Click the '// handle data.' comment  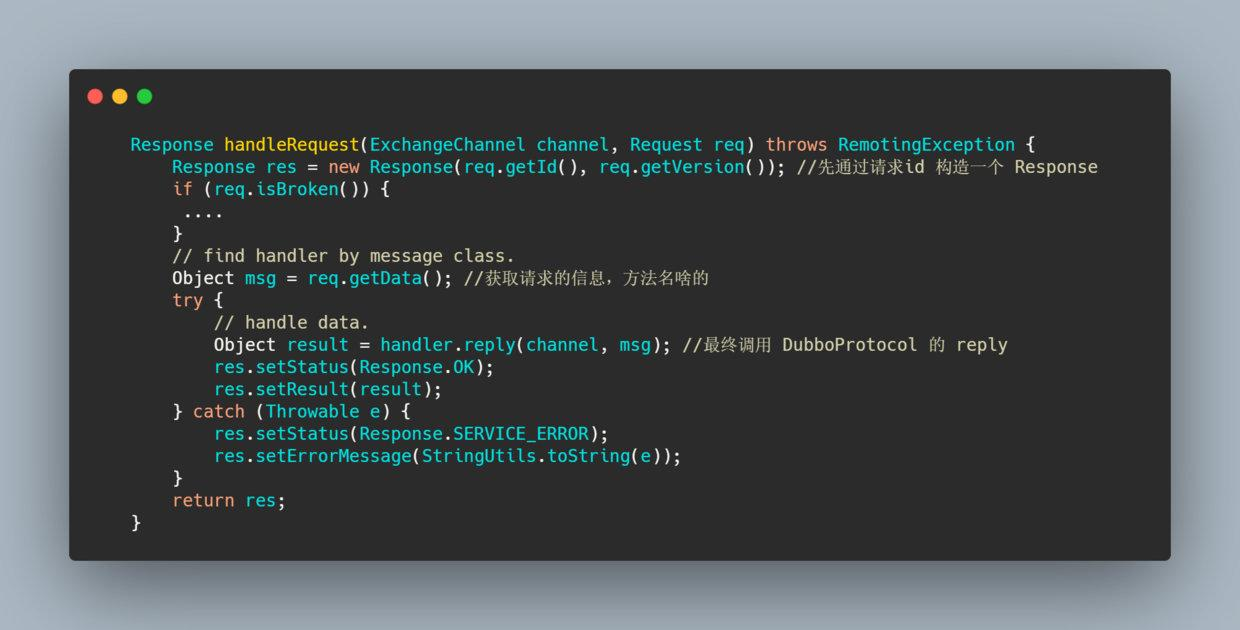tap(291, 322)
